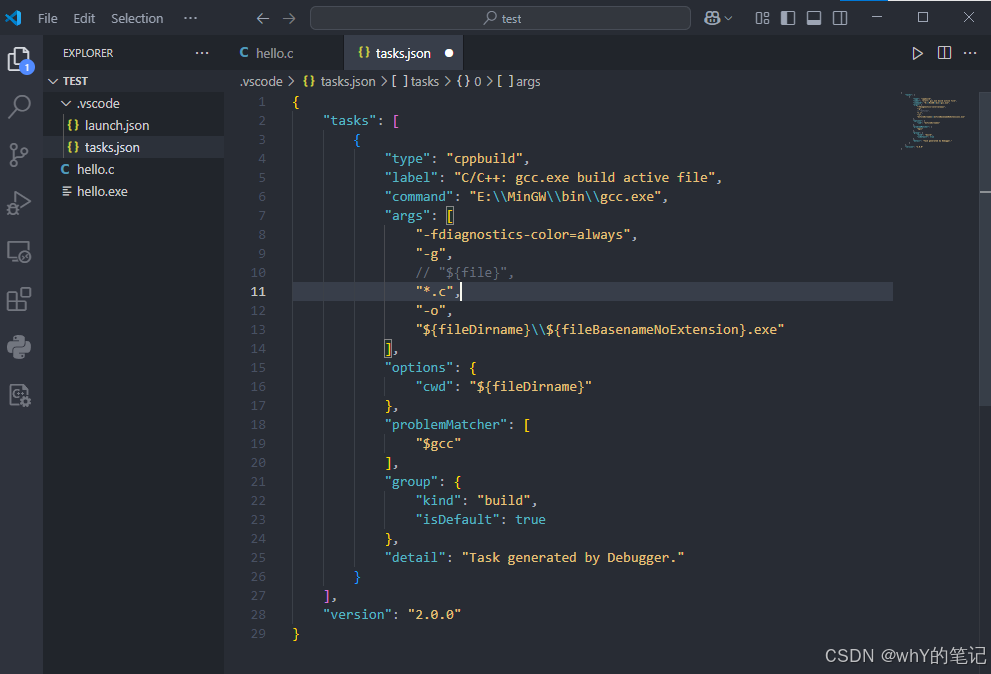This screenshot has height=674, width=991.
Task: Toggle the secondary side bar
Action: pos(840,18)
